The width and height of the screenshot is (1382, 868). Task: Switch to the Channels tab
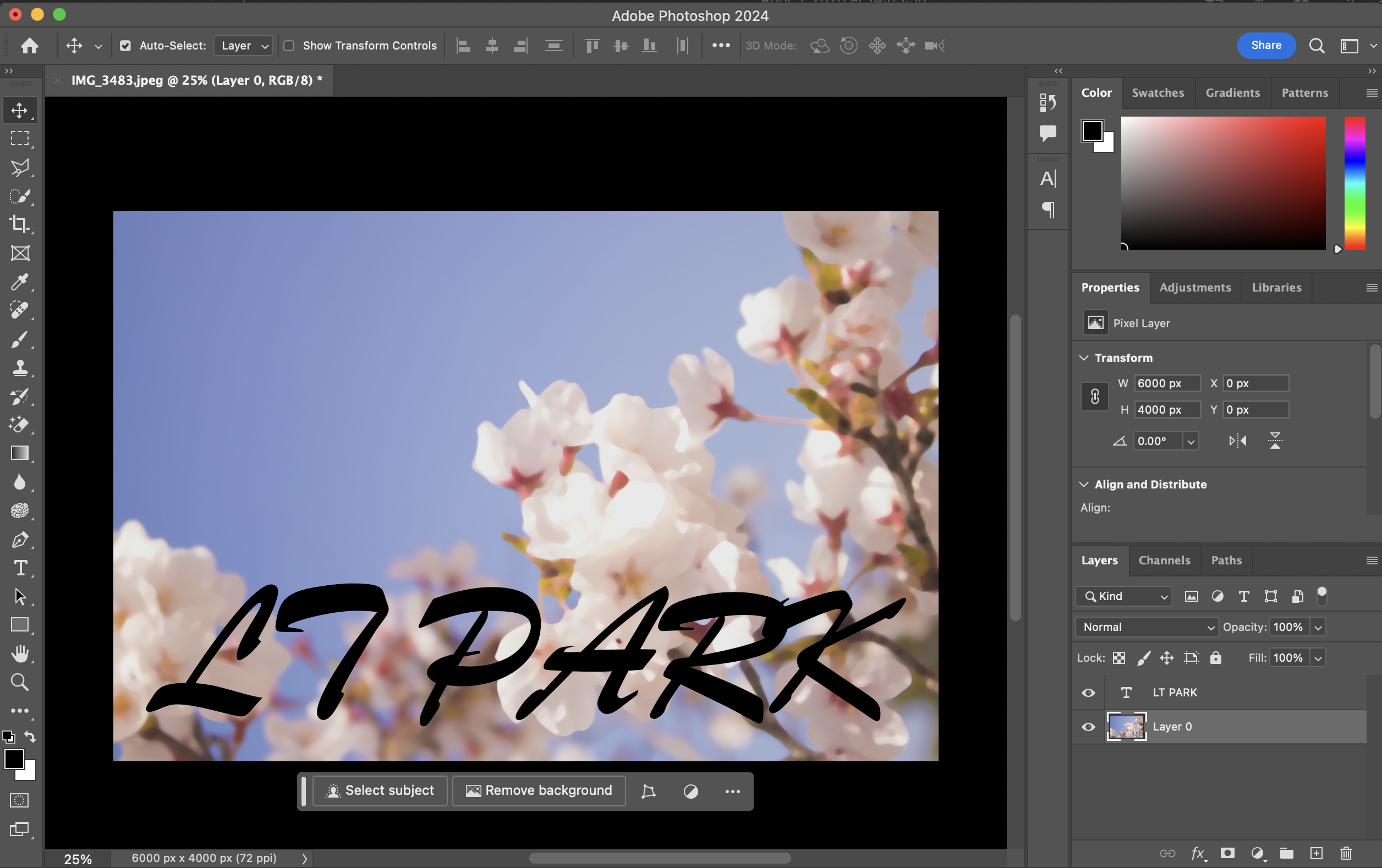tap(1164, 561)
